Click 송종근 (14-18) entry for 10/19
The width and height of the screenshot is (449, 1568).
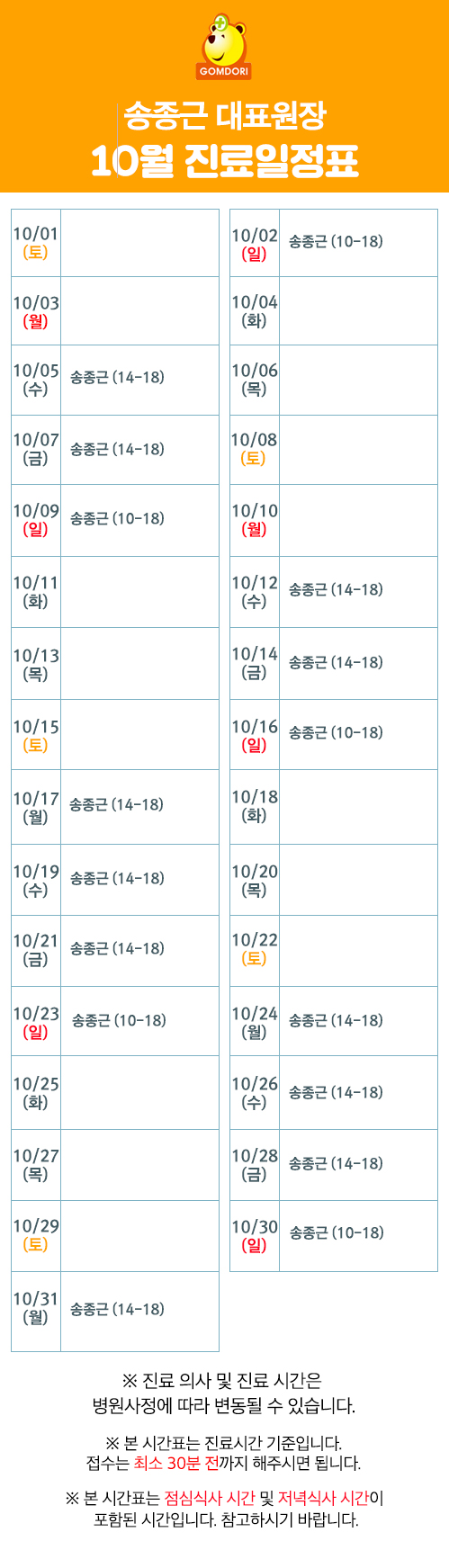(117, 877)
